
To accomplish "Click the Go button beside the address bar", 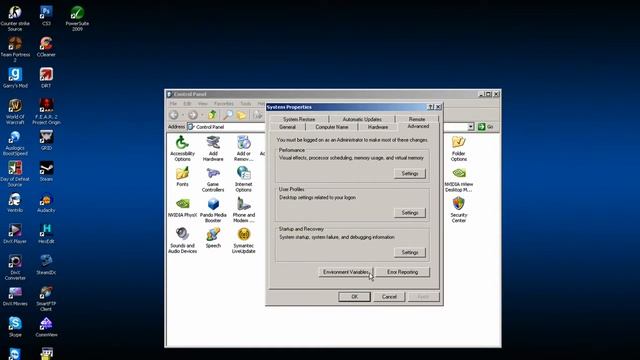I will coord(486,127).
